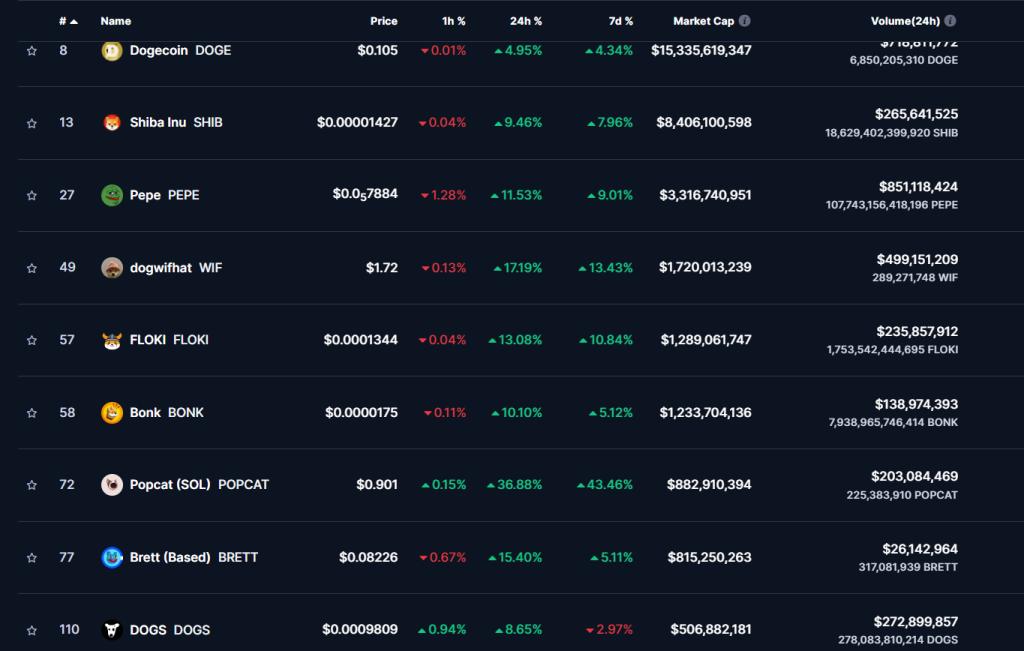Click the Popcat coin logo
This screenshot has height=651, width=1024.
[112, 484]
